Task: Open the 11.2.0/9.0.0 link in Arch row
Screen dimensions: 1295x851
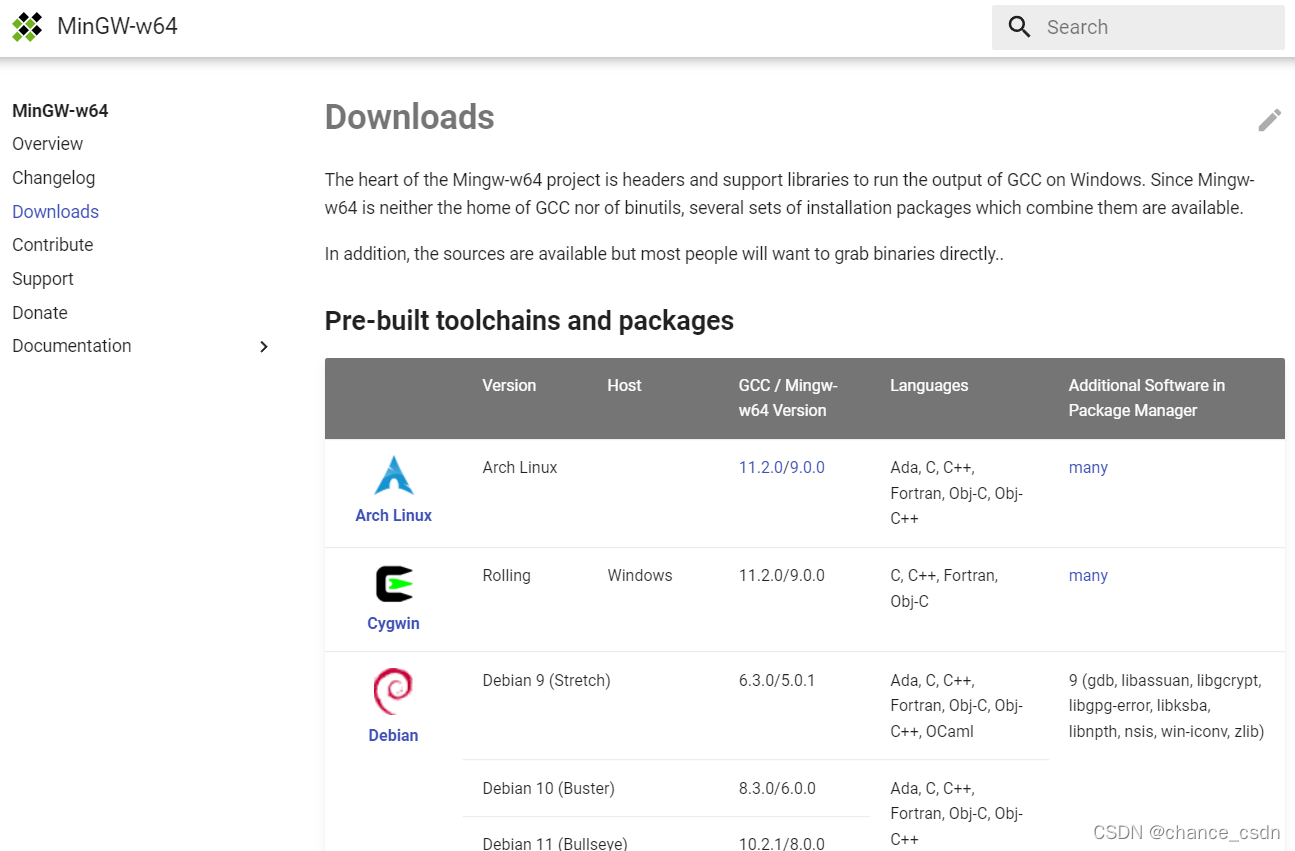Action: tap(782, 468)
